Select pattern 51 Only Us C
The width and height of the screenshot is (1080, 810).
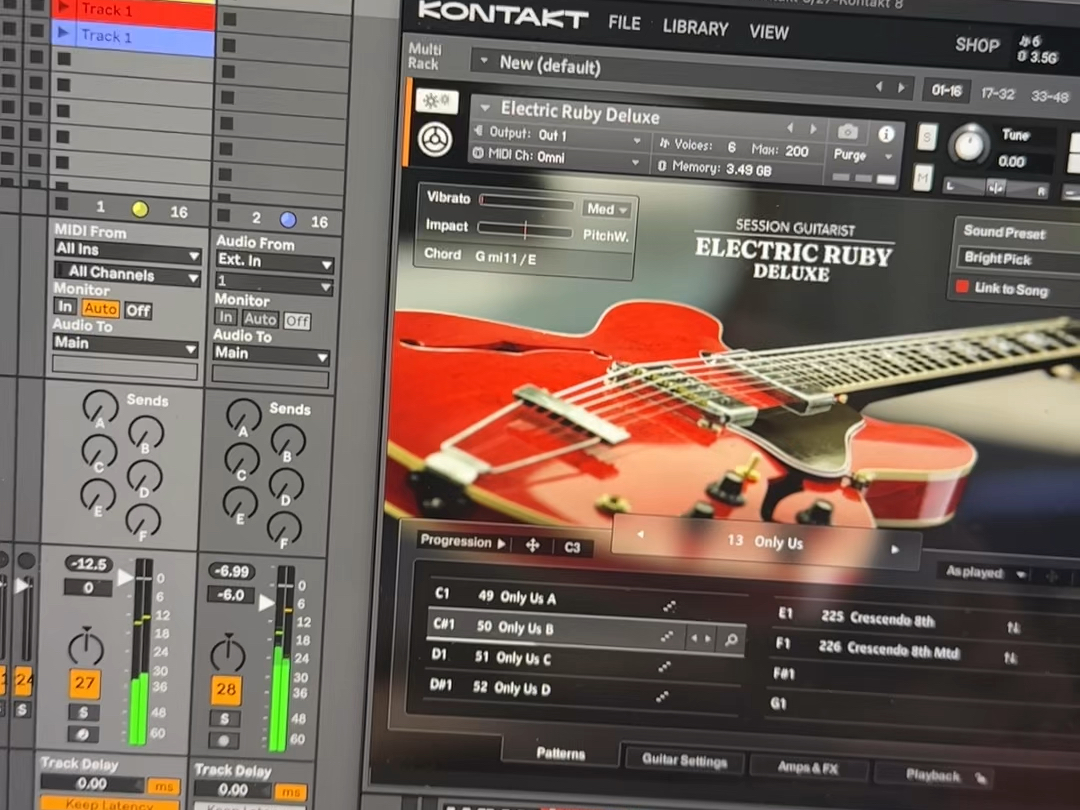(x=585, y=659)
